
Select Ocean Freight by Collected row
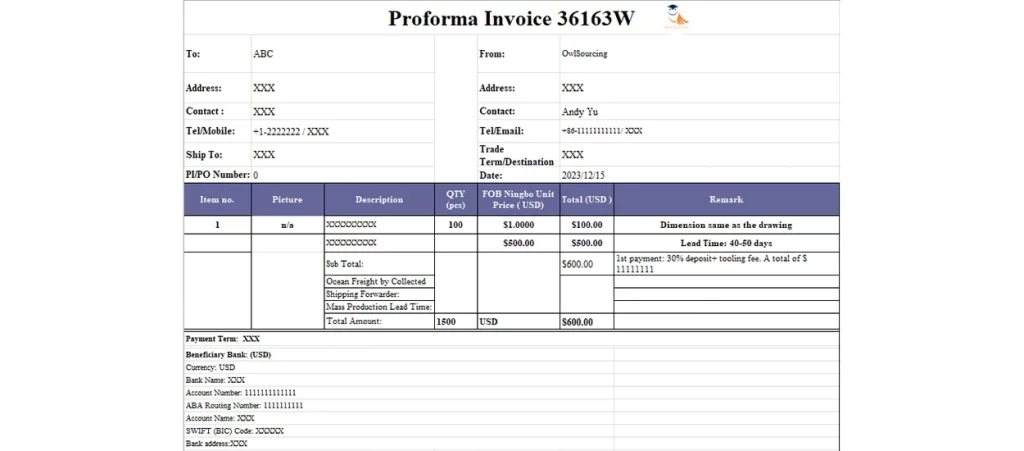pos(379,281)
